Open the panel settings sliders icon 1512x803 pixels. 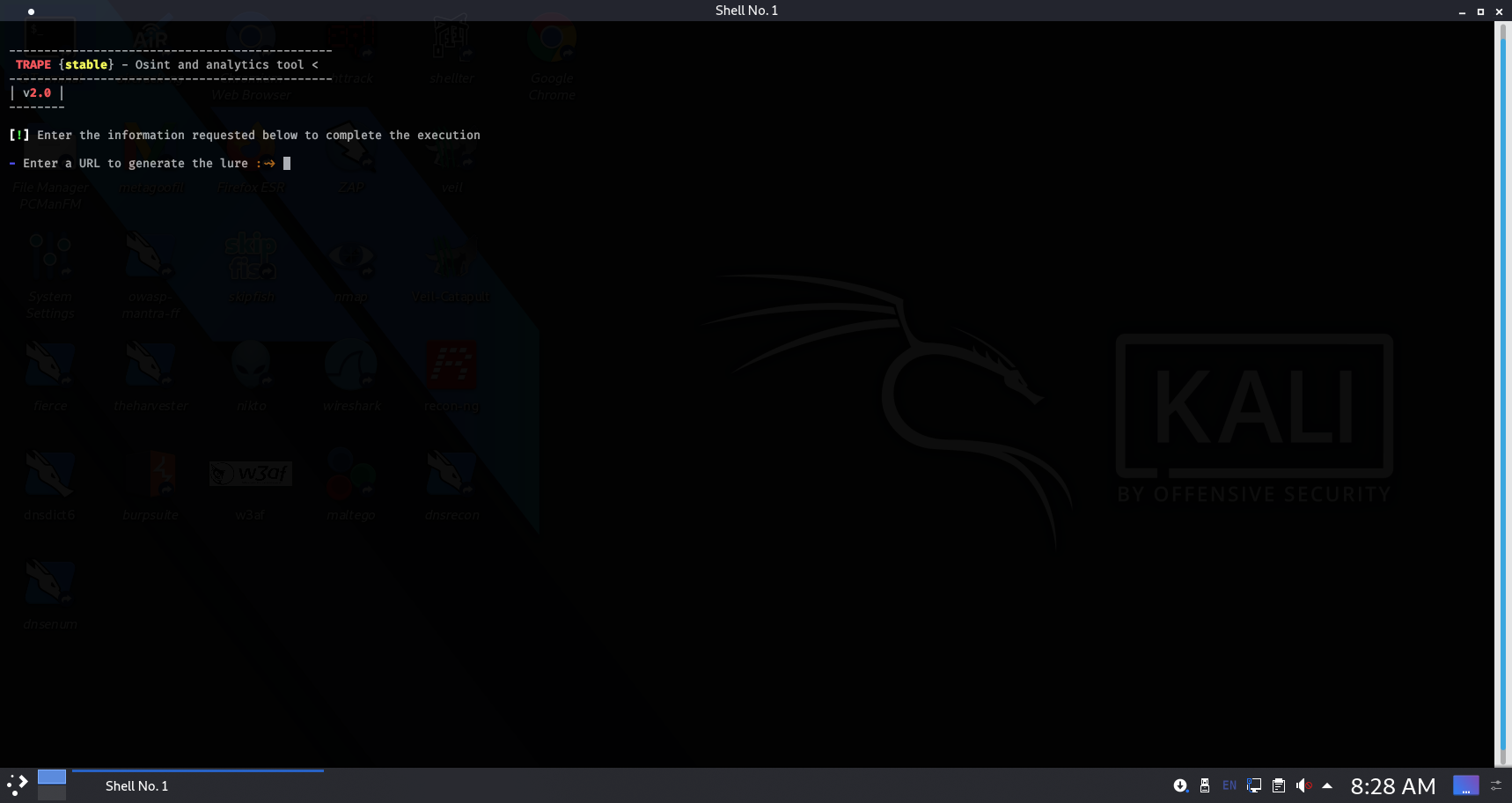coord(1496,785)
